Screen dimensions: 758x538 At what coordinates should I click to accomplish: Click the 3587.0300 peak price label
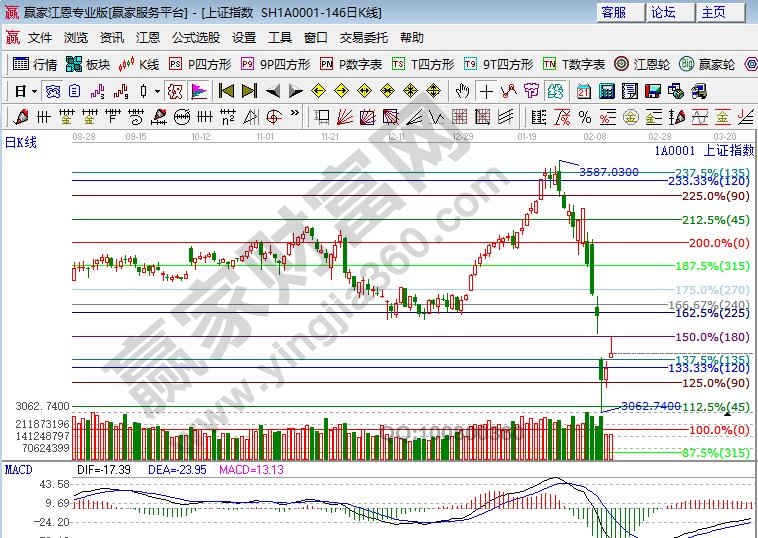click(608, 172)
